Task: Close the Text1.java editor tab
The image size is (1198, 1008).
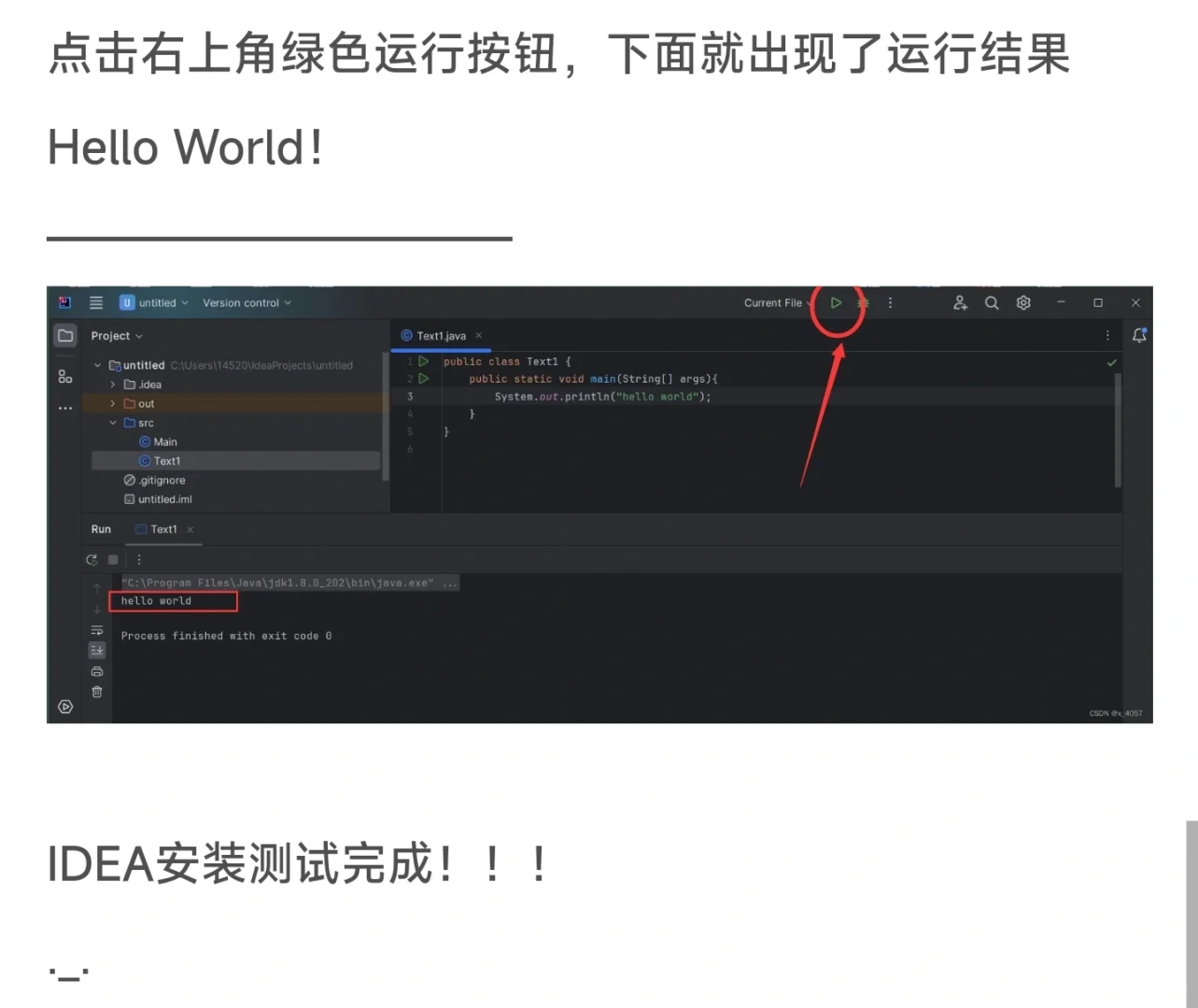Action: tap(479, 335)
